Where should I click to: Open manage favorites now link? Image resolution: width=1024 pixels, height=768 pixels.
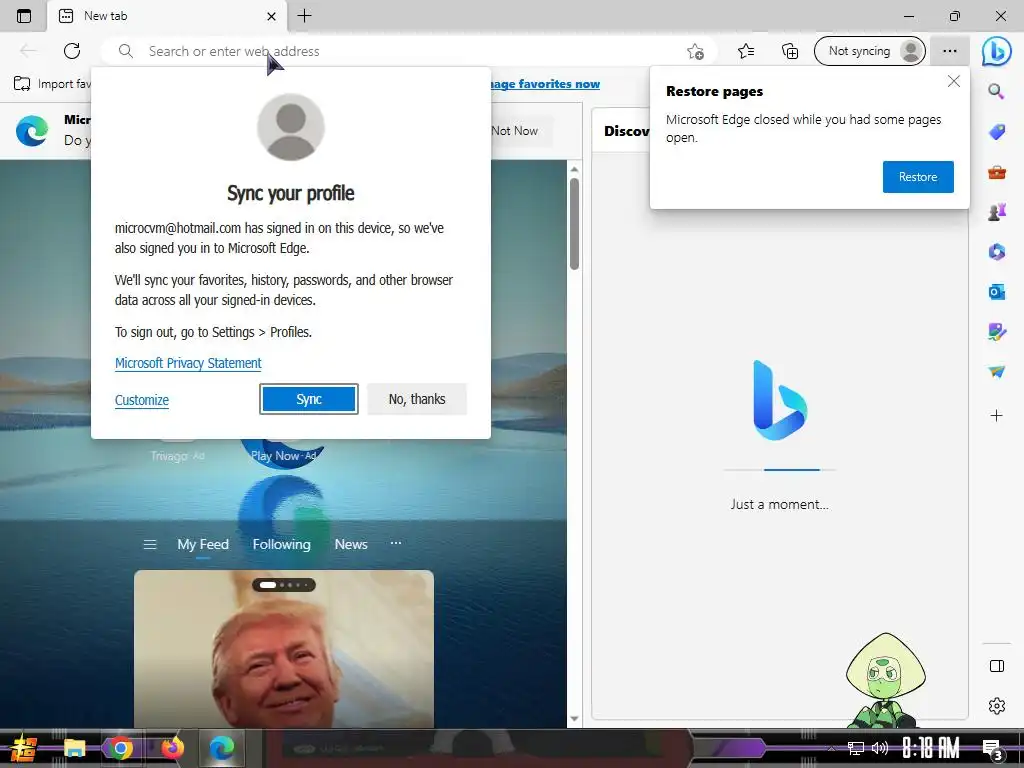(545, 84)
